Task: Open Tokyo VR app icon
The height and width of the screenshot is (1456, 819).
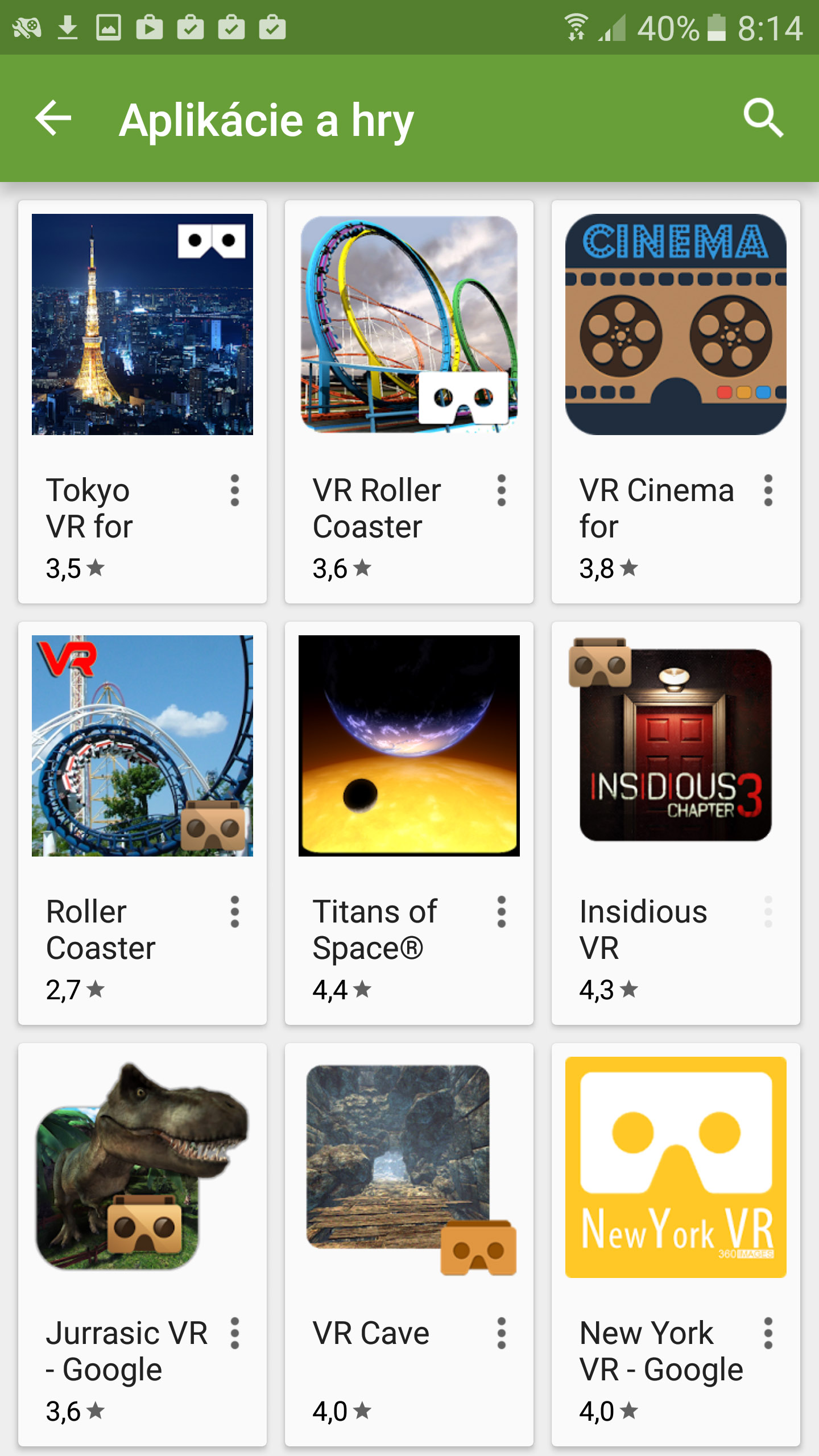Action: 142,324
